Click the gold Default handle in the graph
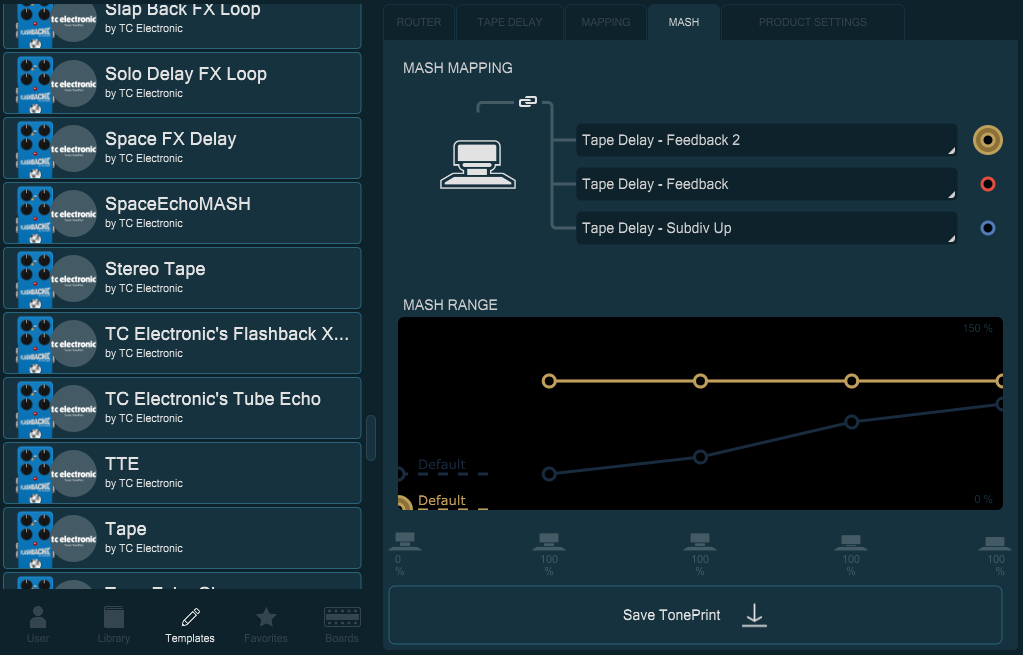The width and height of the screenshot is (1023, 655). [405, 504]
